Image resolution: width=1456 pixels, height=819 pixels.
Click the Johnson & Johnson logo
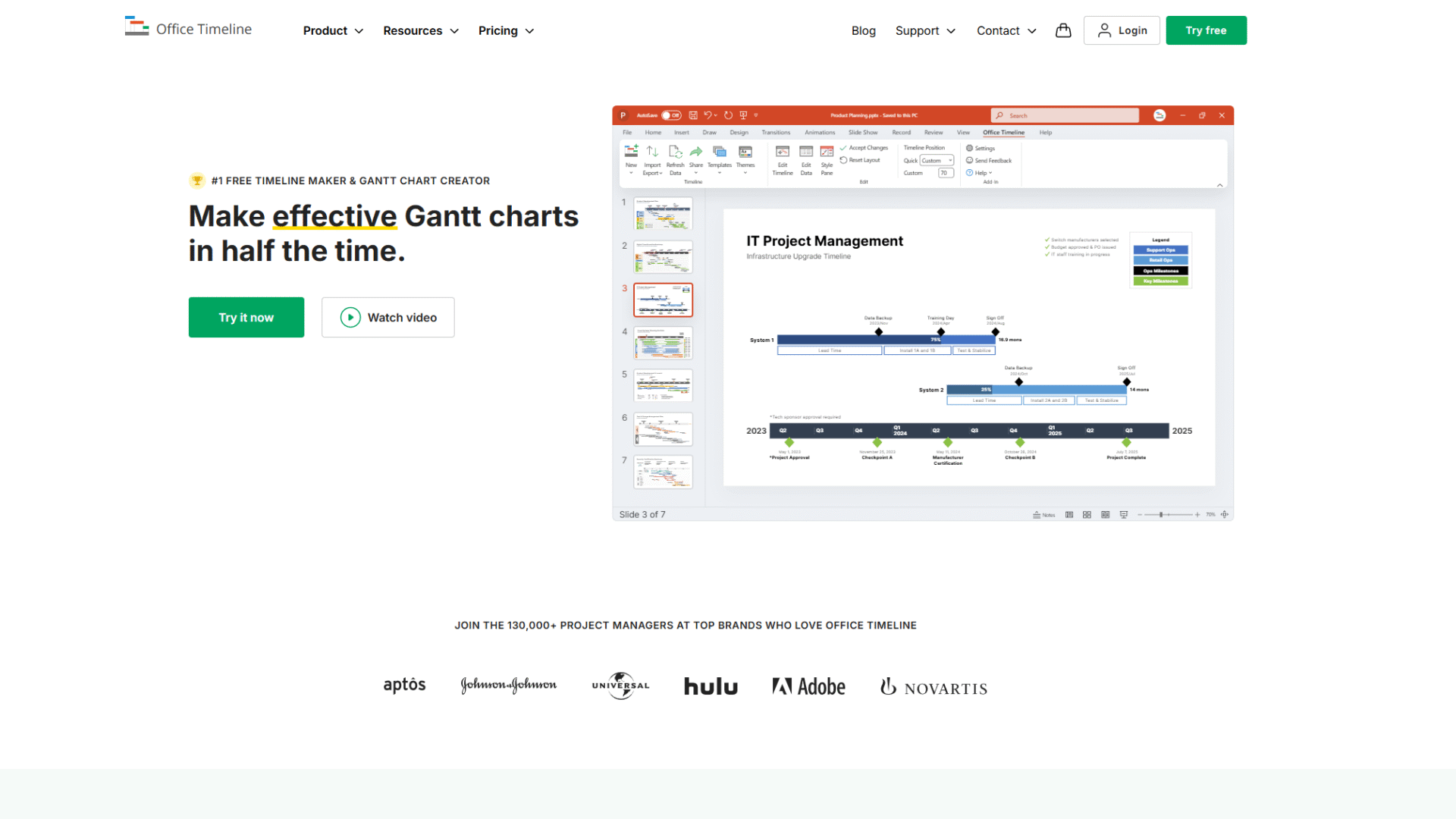pos(508,686)
